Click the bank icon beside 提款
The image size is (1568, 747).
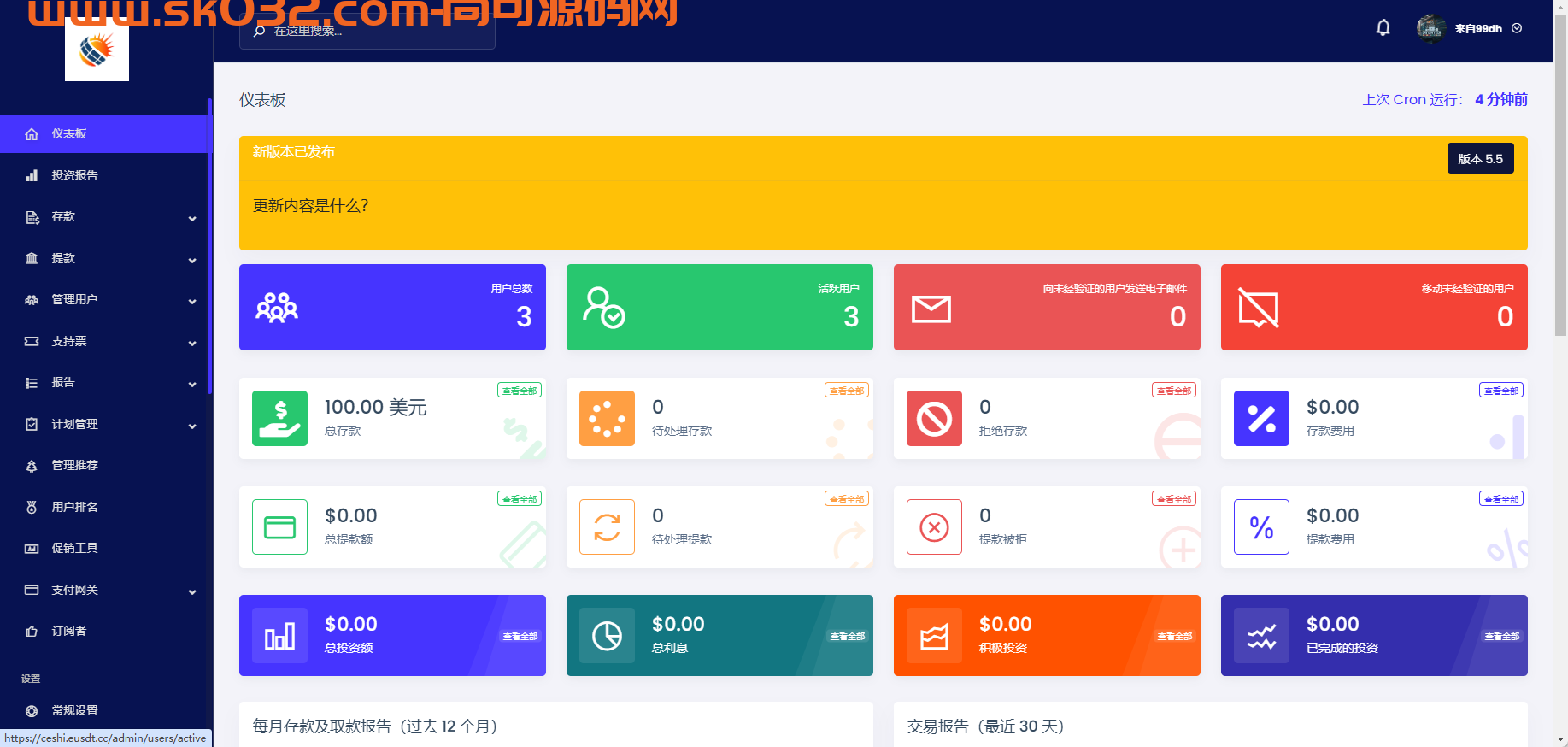click(32, 258)
